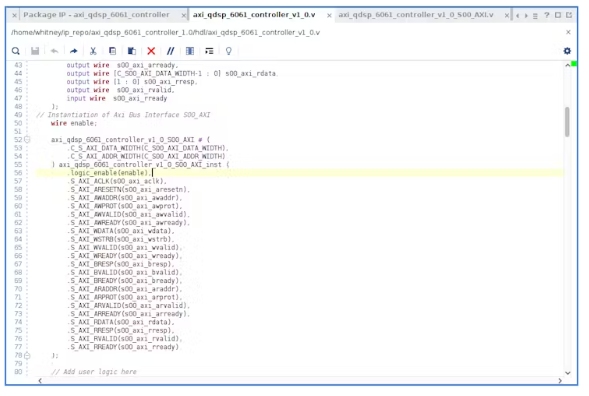The height and width of the screenshot is (396, 589).
Task: Close the axi_qdsp_6061_controller_v1_0.v tab
Action: [x=329, y=15]
